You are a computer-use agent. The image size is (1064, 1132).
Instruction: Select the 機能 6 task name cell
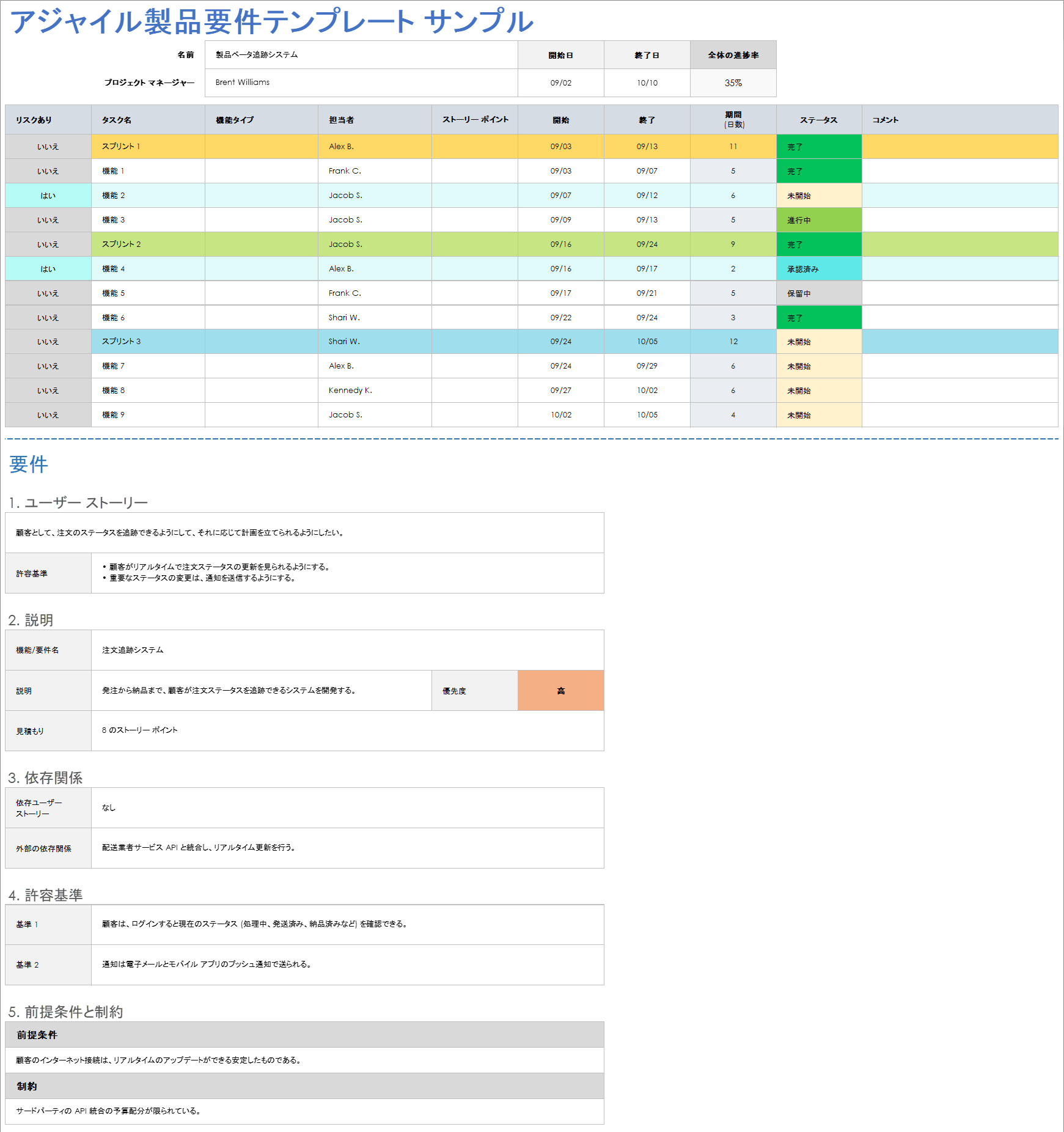[x=148, y=318]
